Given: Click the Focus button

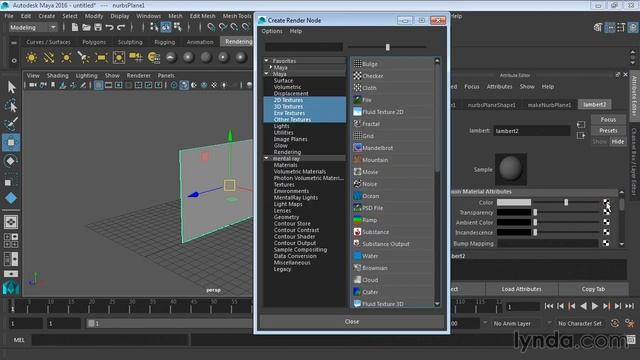Looking at the screenshot, I should click(608, 120).
